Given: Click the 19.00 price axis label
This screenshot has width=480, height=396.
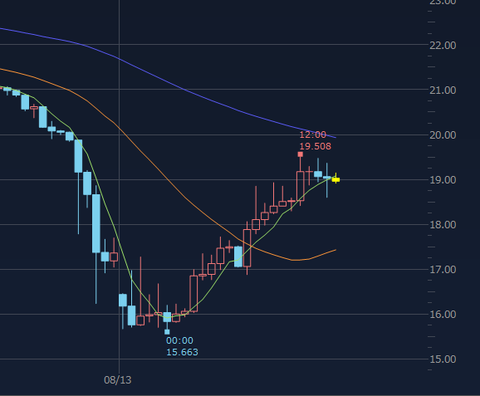Looking at the screenshot, I should pyautogui.click(x=443, y=180).
